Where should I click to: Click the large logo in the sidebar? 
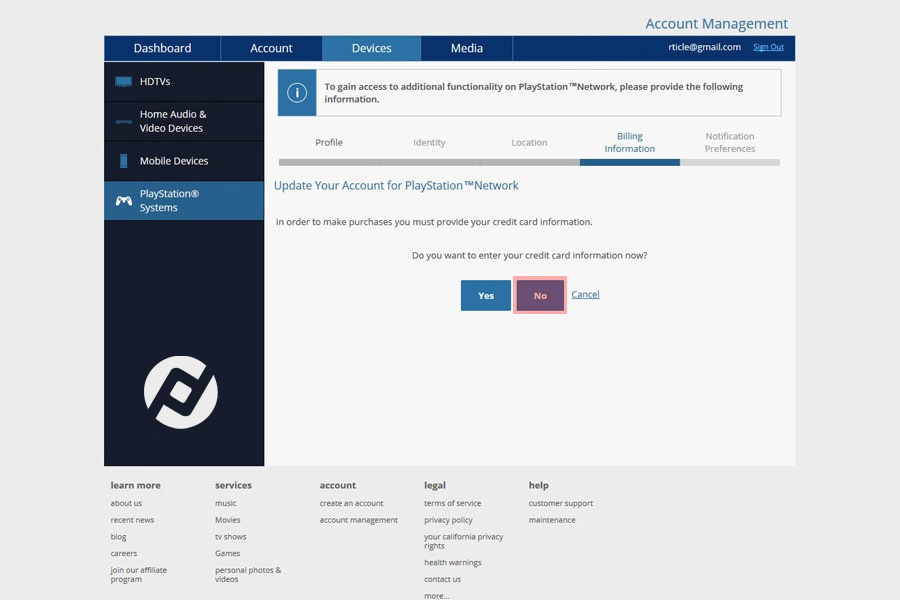pyautogui.click(x=181, y=392)
